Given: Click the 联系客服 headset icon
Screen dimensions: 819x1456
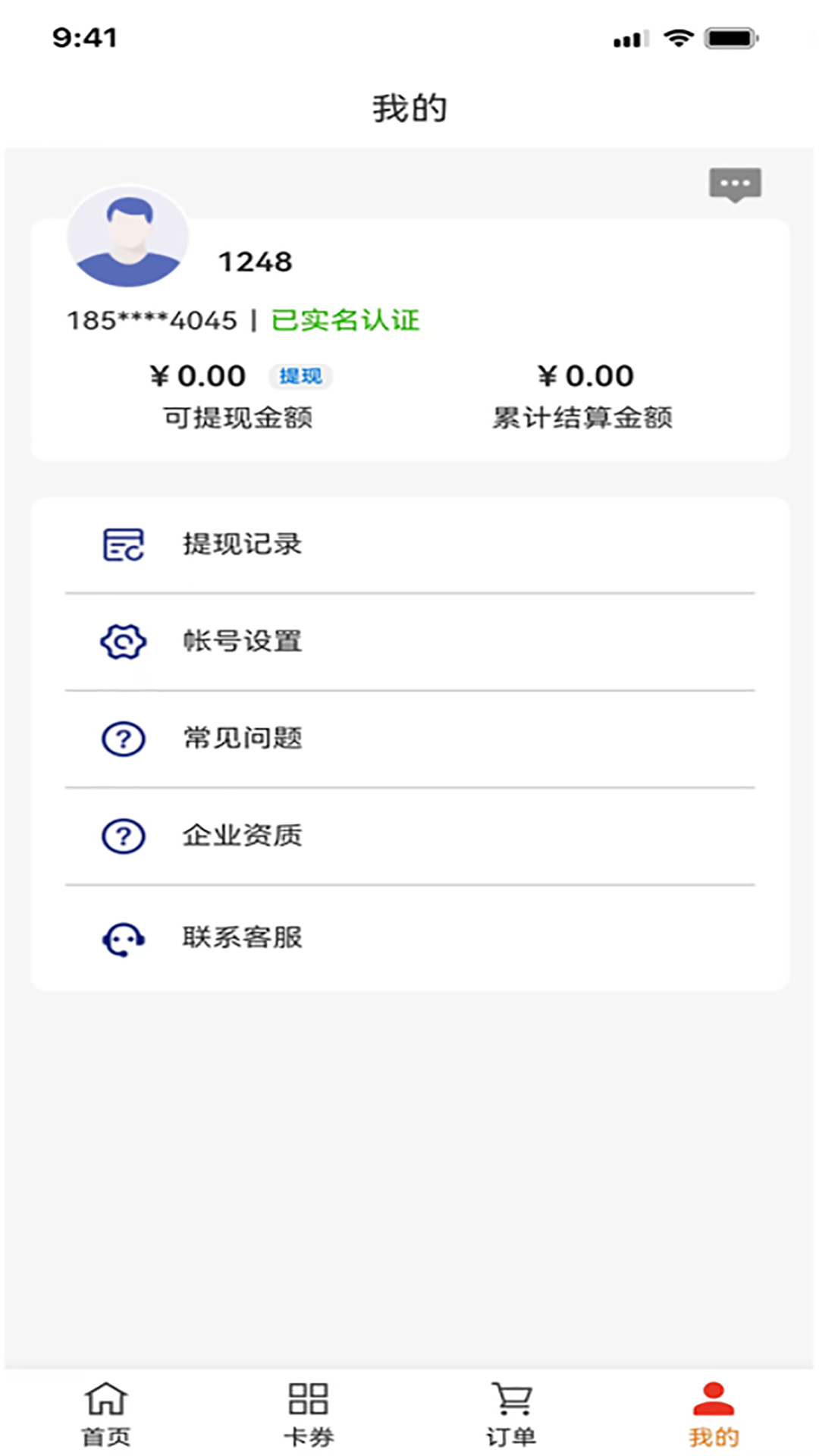Looking at the screenshot, I should [x=123, y=939].
